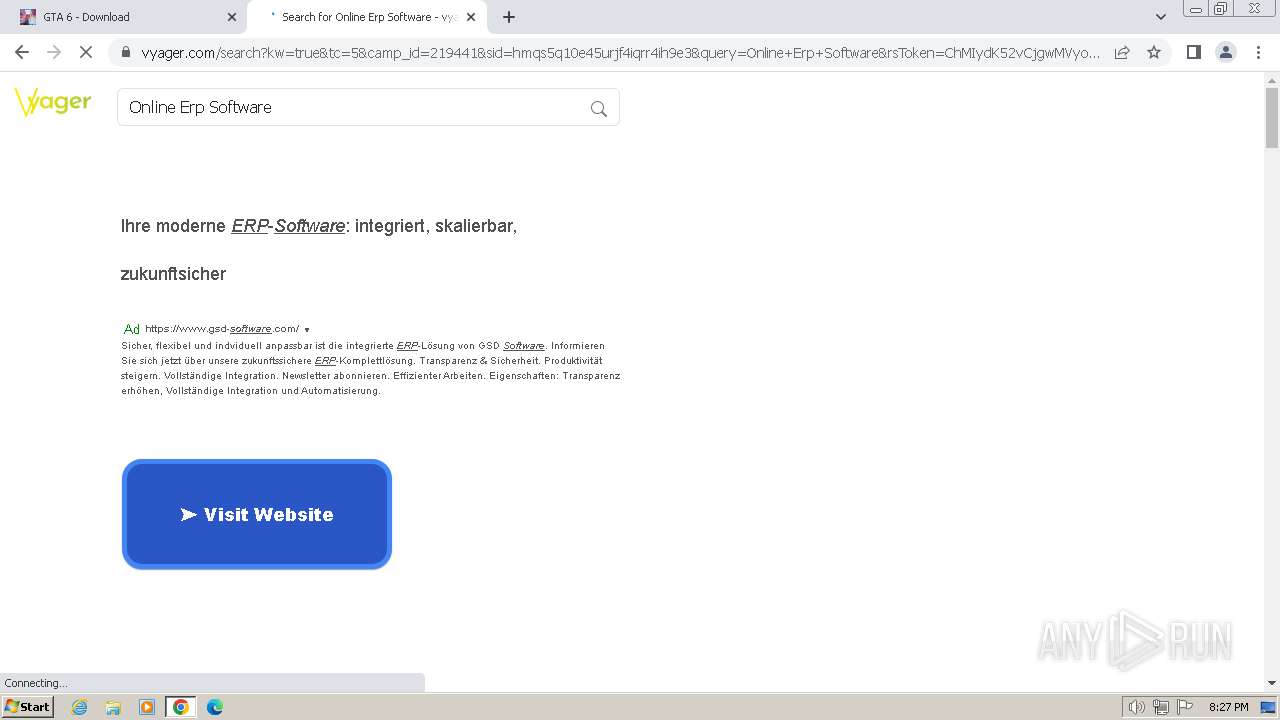
Task: Expand the ad URL dropdown arrow
Action: (307, 330)
